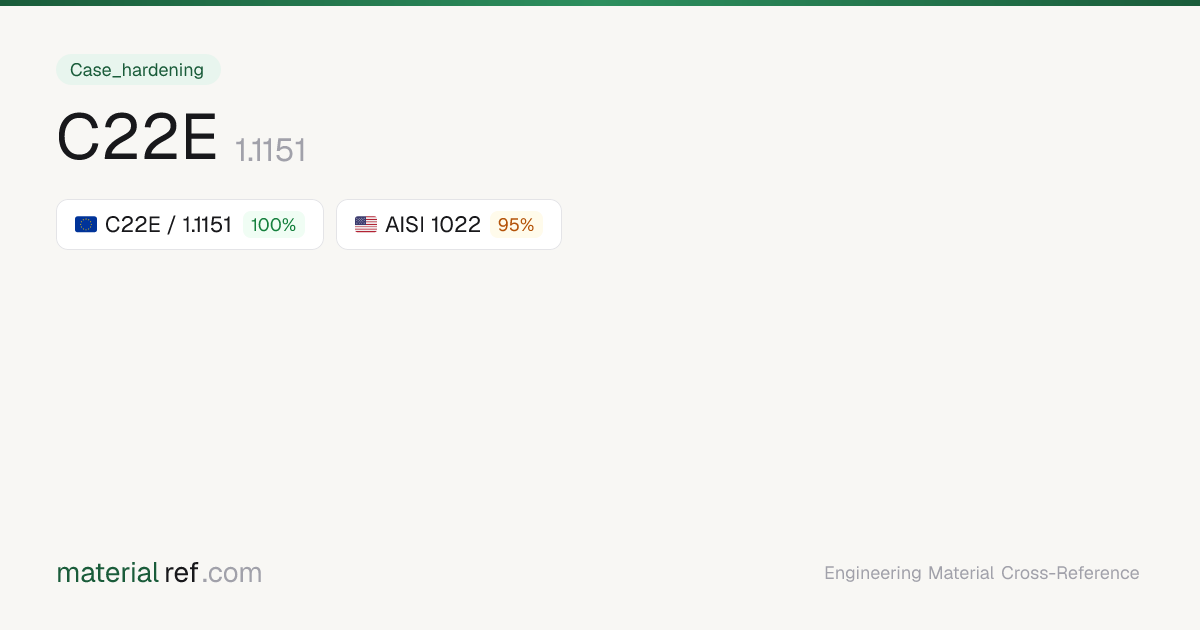Click "C22E" text inside the EU chip
This screenshot has height=630, width=1200.
pyautogui.click(x=133, y=225)
